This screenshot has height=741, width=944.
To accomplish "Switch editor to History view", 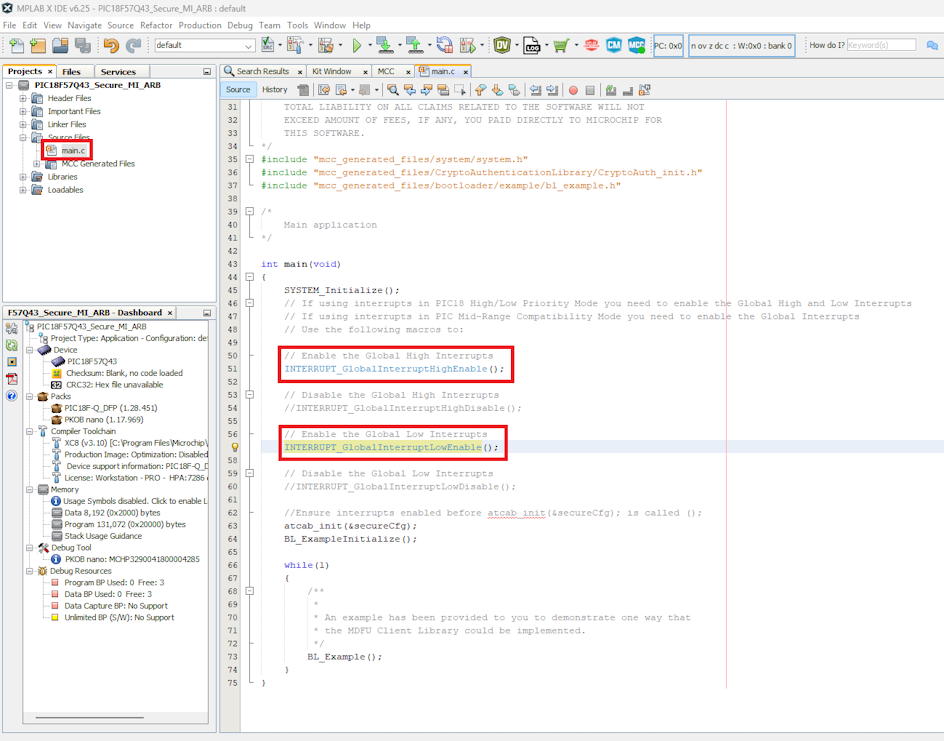I will coord(274,90).
